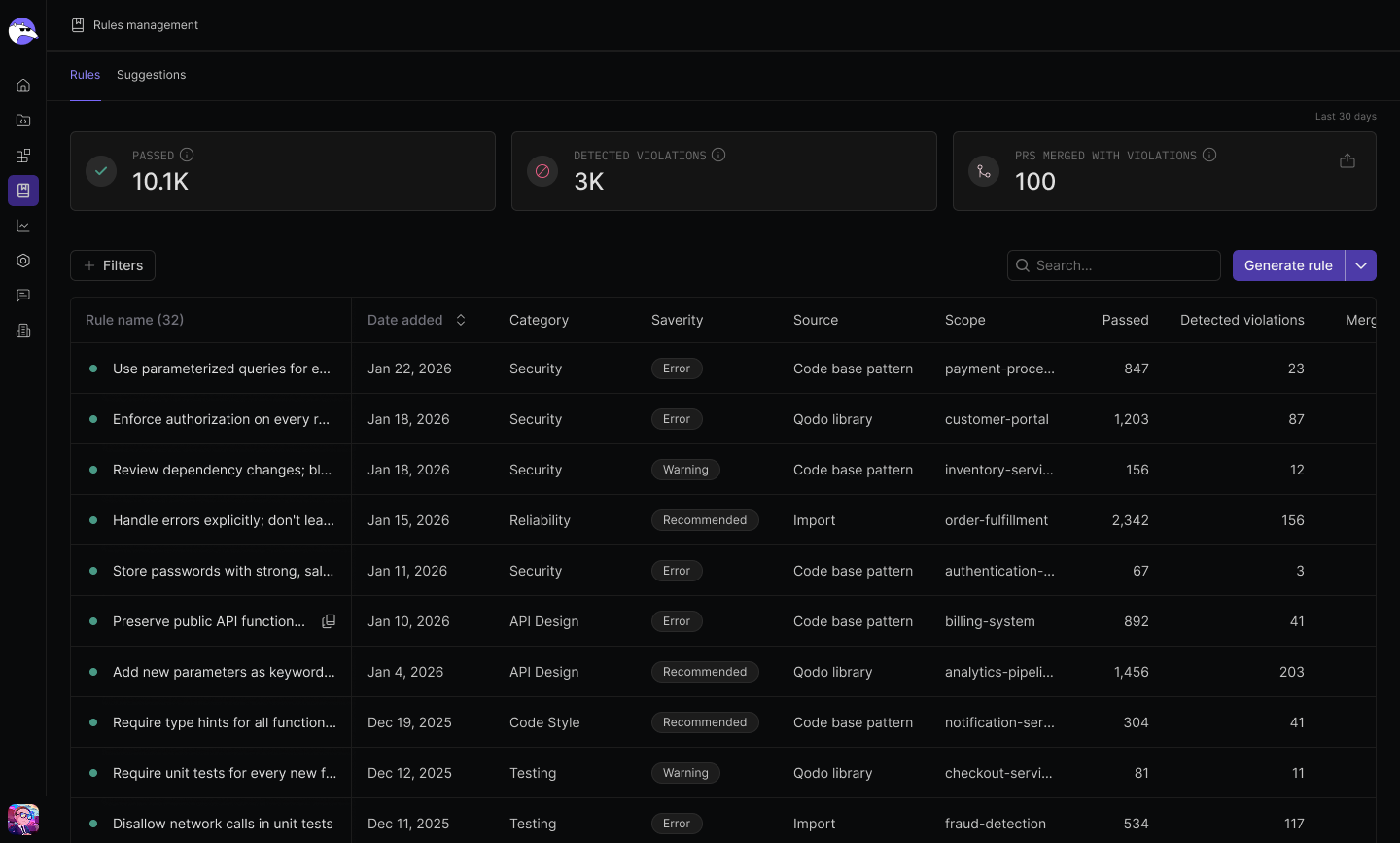Open the chat message sidebar icon
Viewport: 1400px width, 843px height.
point(23,296)
